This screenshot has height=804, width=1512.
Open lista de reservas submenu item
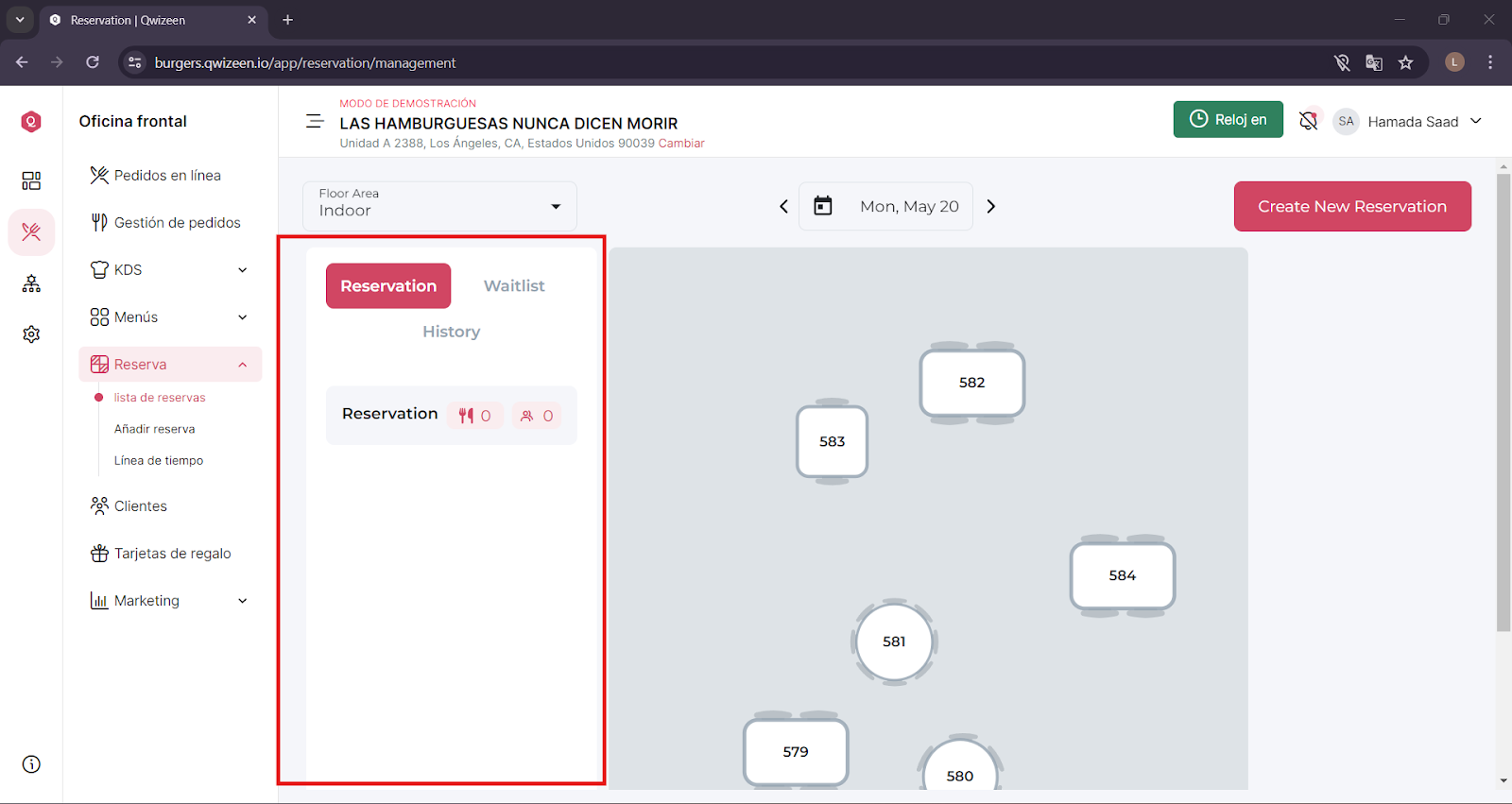(160, 398)
